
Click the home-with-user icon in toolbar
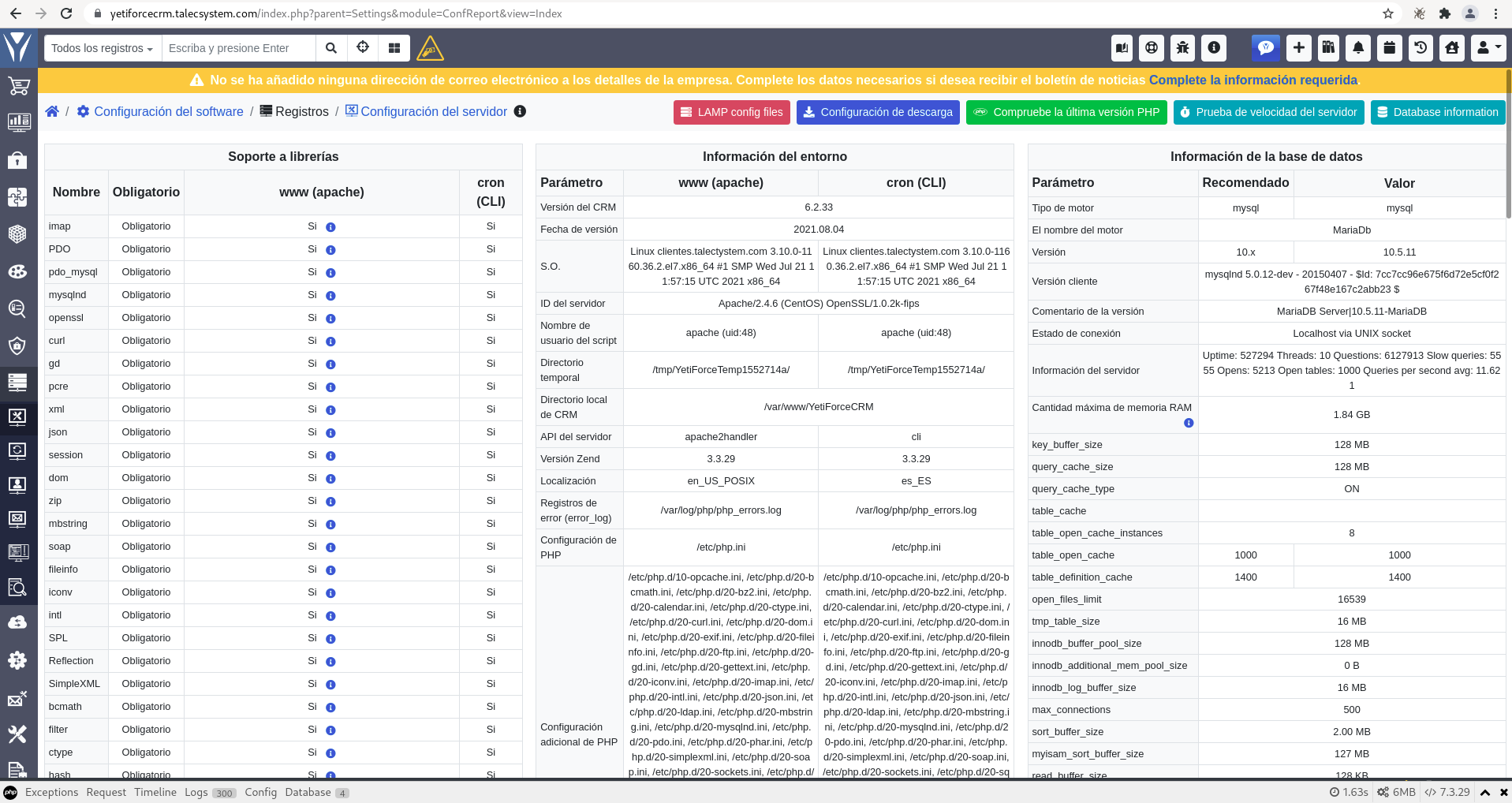[x=1452, y=48]
